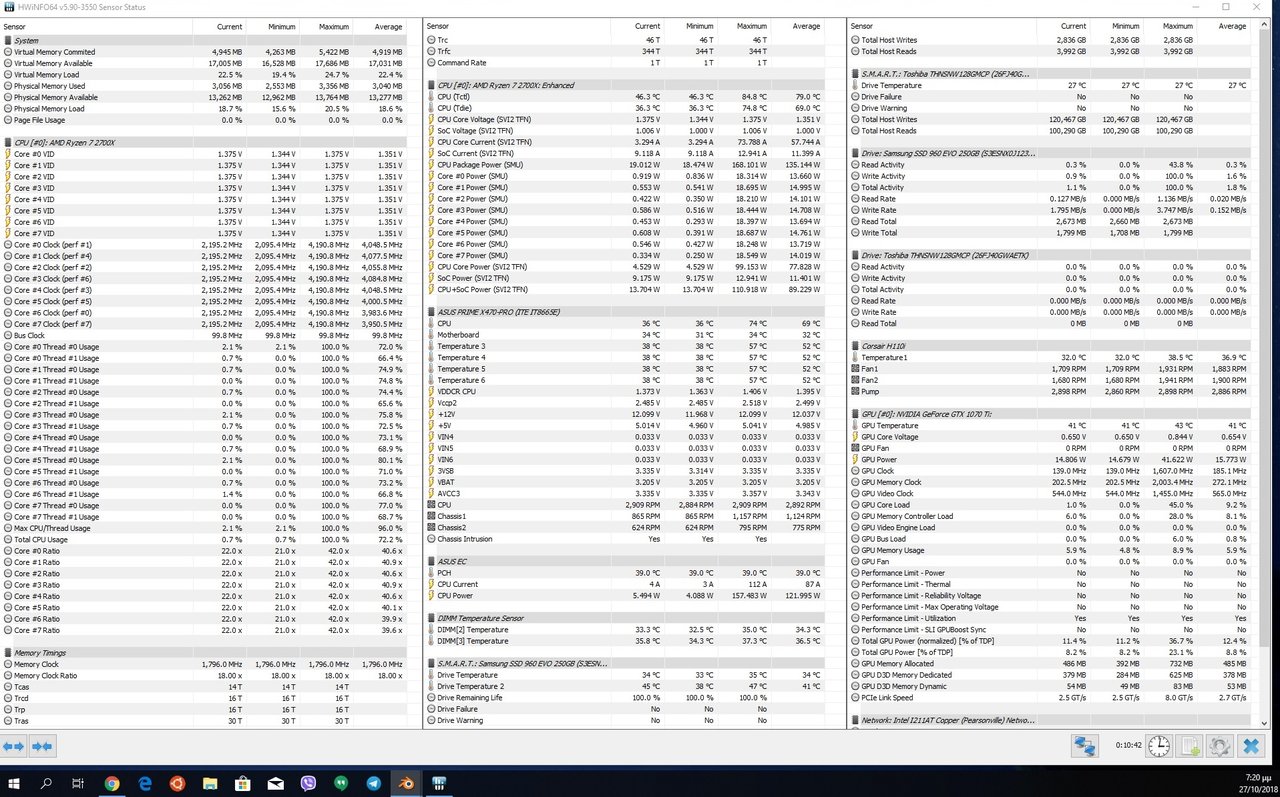Click the GPU Memory Clock row
The image size is (1280, 797).
point(1049,482)
